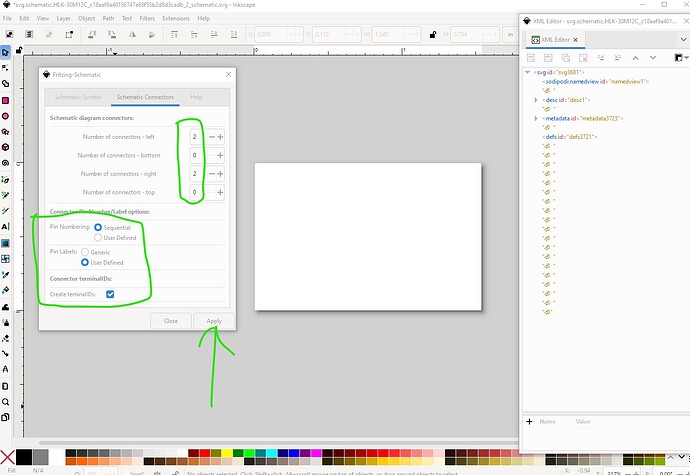690x475 pixels.
Task: Click Flip horizontally toolbar icon
Action: click(132, 34)
